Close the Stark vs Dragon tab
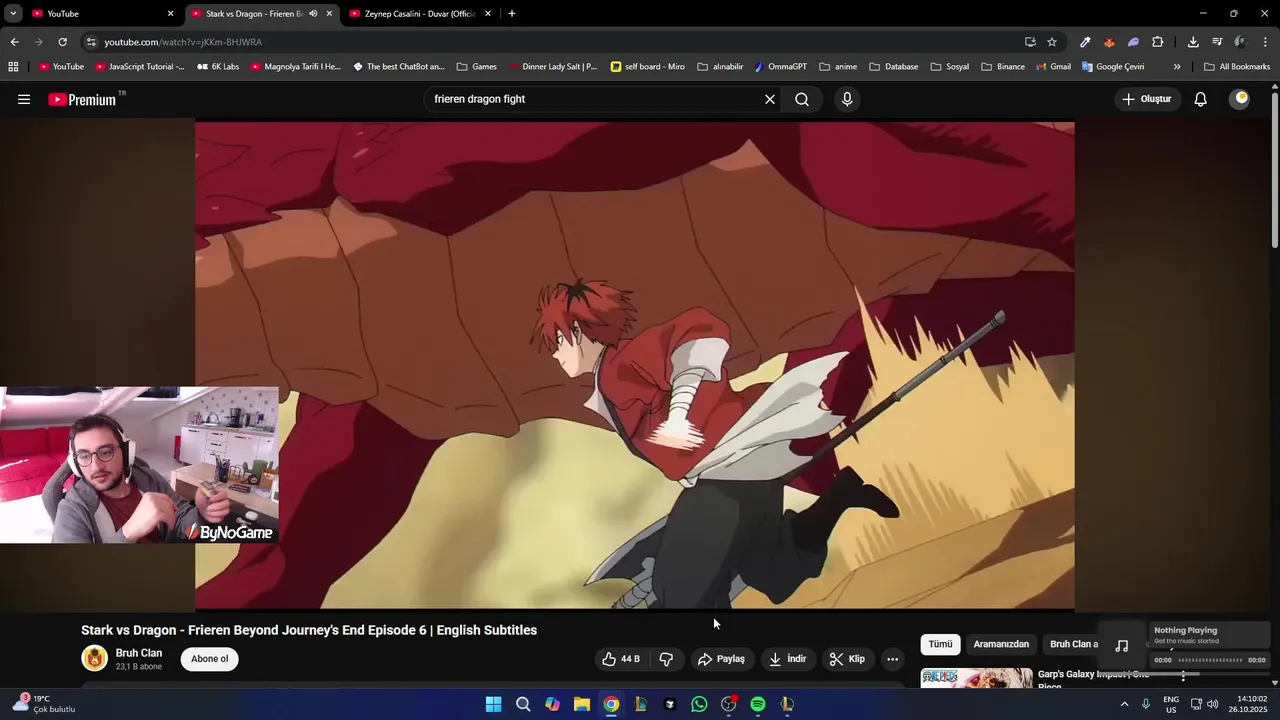Screen dimensions: 1280x720 [x=329, y=14]
